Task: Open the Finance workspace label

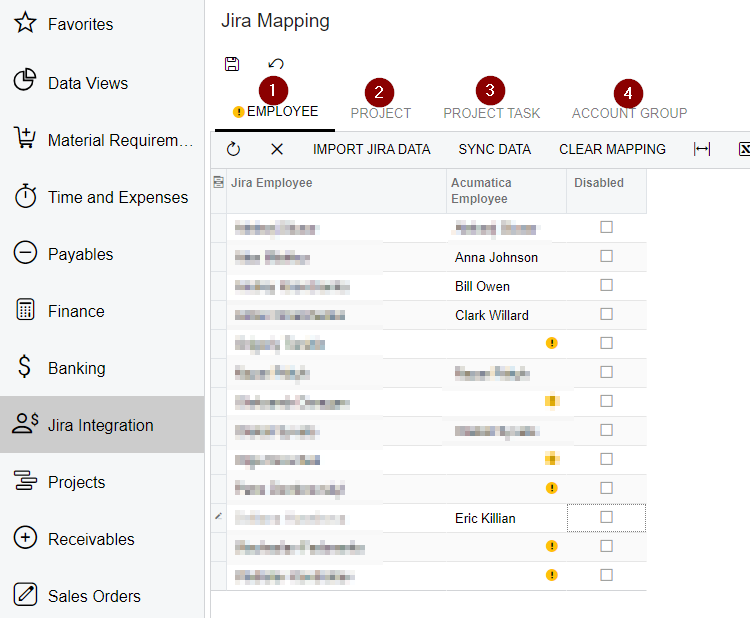Action: [x=76, y=311]
